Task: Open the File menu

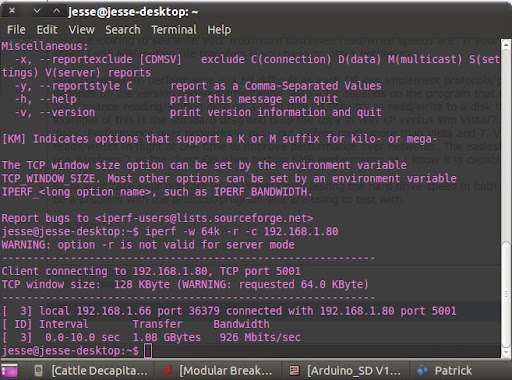Action: coord(16,30)
